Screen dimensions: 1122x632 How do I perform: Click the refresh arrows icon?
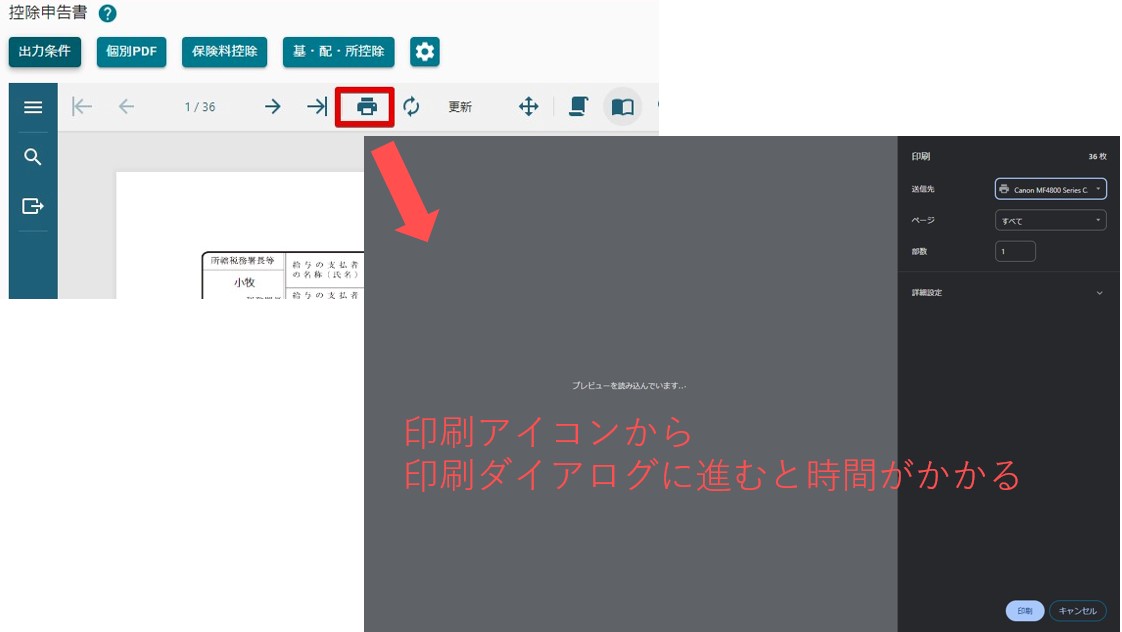coord(411,107)
